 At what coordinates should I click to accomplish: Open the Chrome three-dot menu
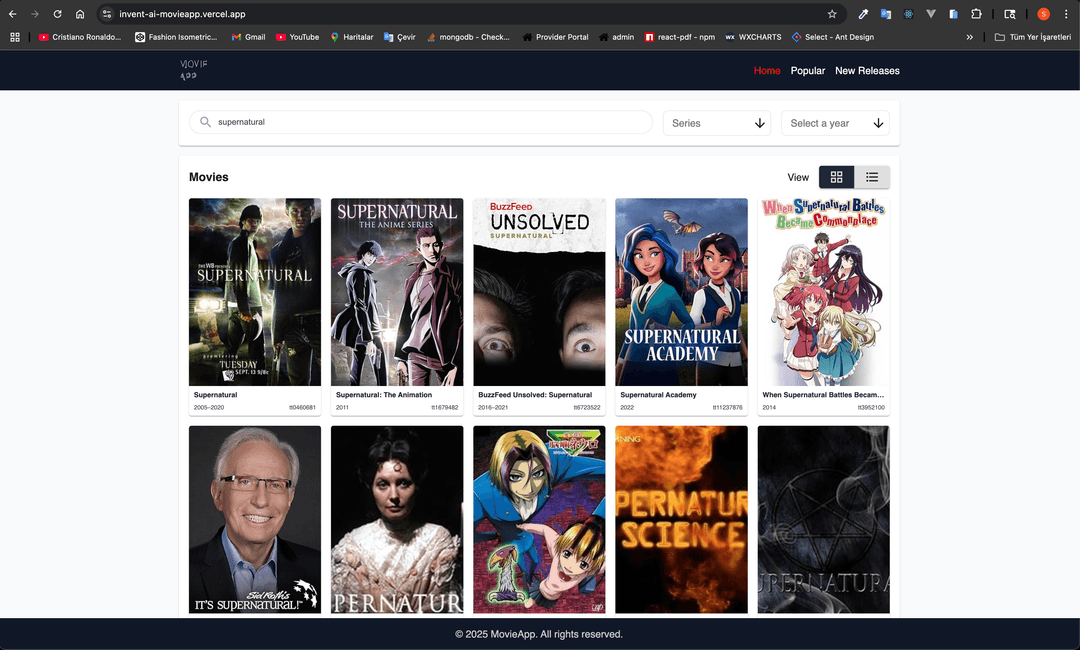tap(1066, 14)
